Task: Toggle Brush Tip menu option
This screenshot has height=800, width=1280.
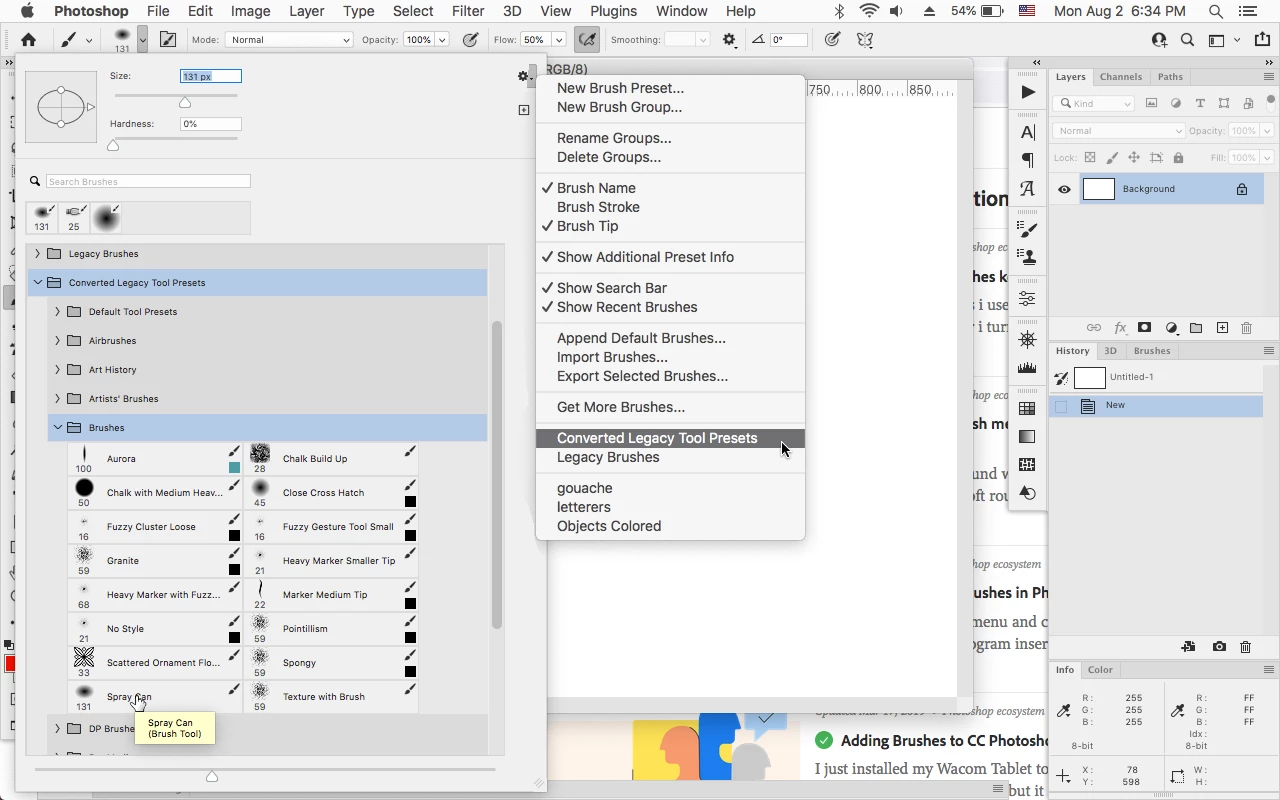Action: 587,226
